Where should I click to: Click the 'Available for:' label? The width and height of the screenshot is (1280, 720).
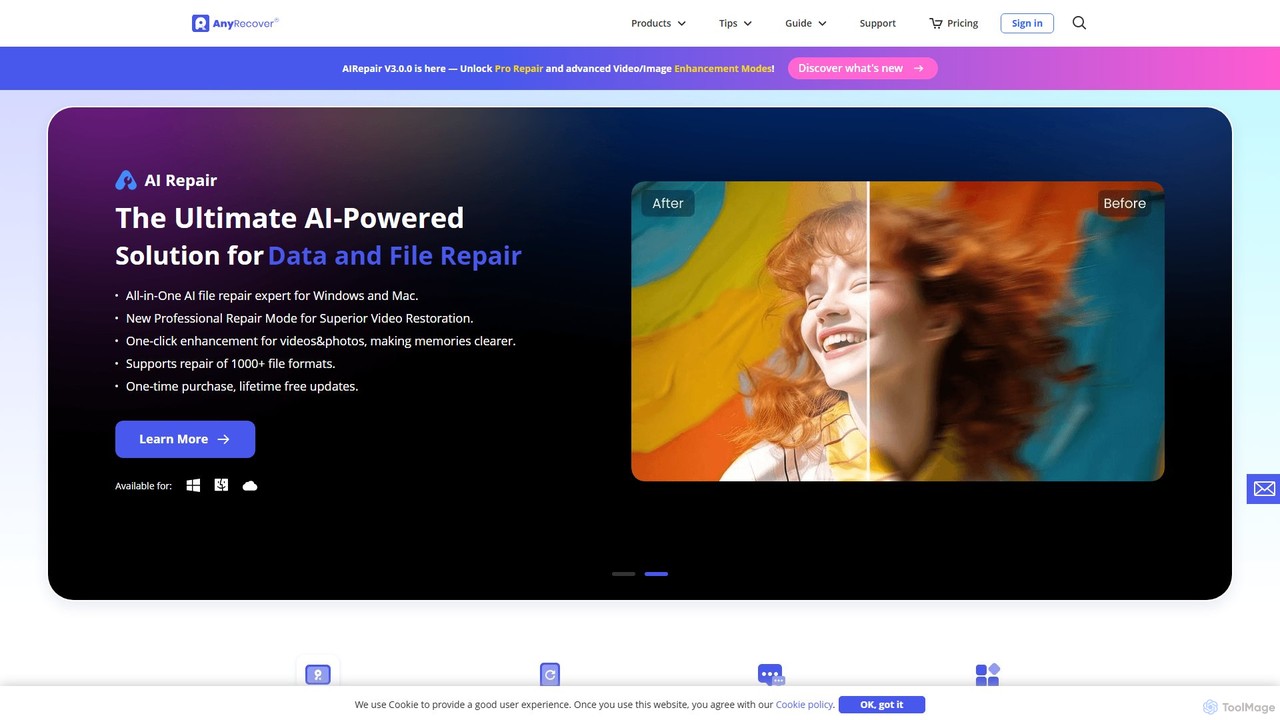(x=143, y=486)
